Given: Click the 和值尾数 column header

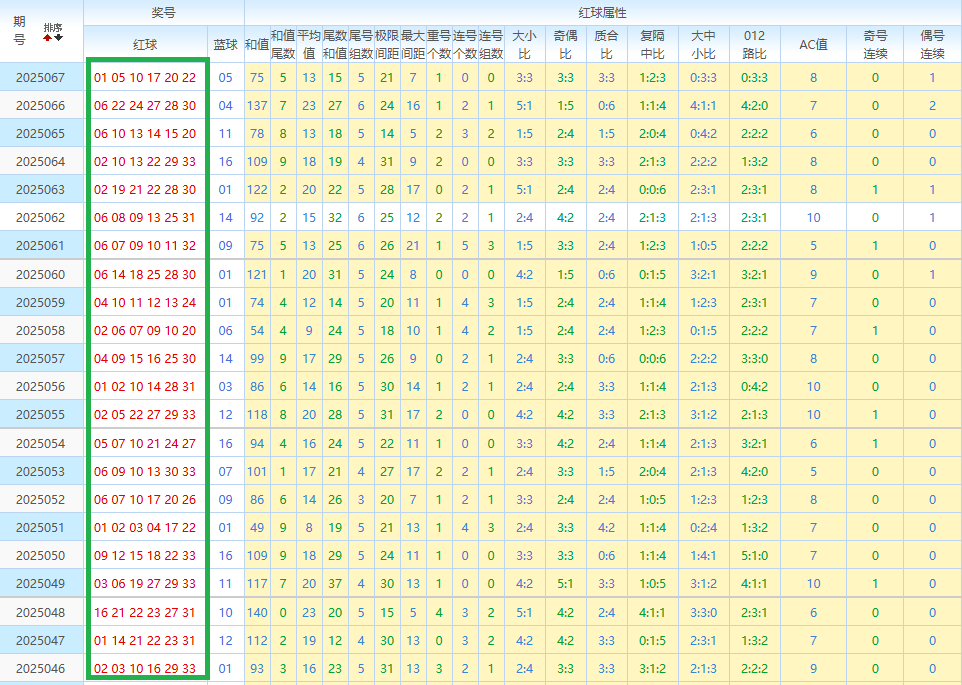Looking at the screenshot, I should (283, 44).
